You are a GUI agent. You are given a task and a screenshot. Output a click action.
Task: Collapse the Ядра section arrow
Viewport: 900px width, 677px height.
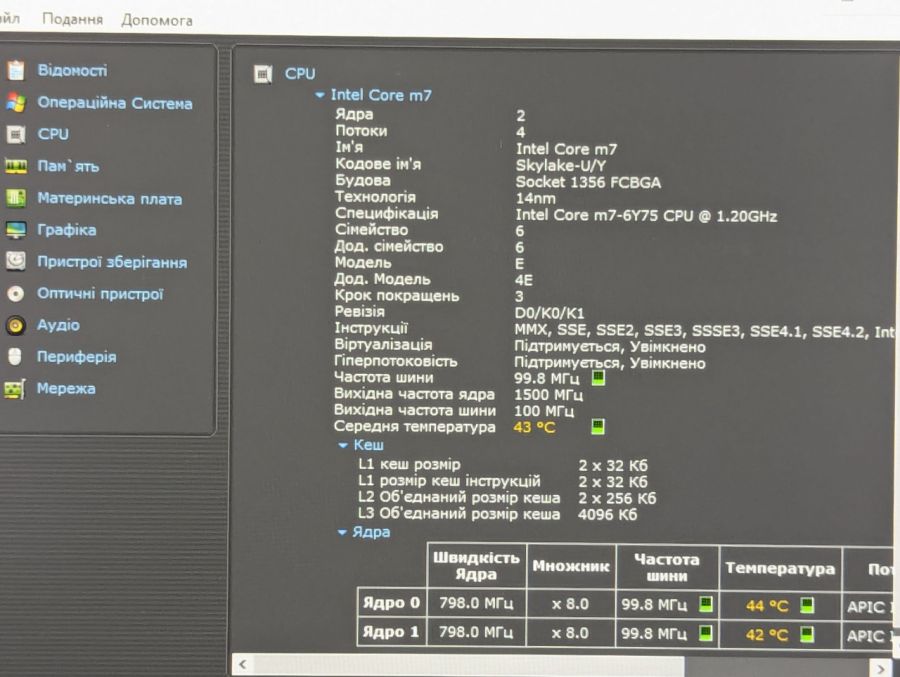(342, 532)
